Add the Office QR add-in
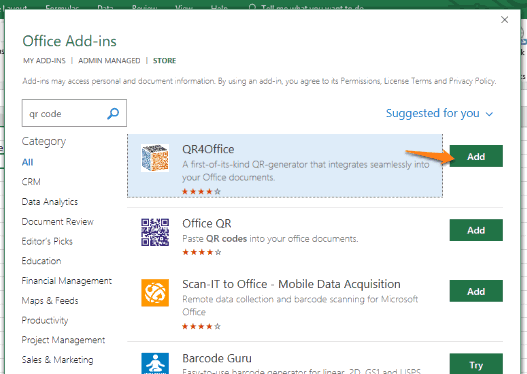The height and width of the screenshot is (374, 527). point(476,230)
